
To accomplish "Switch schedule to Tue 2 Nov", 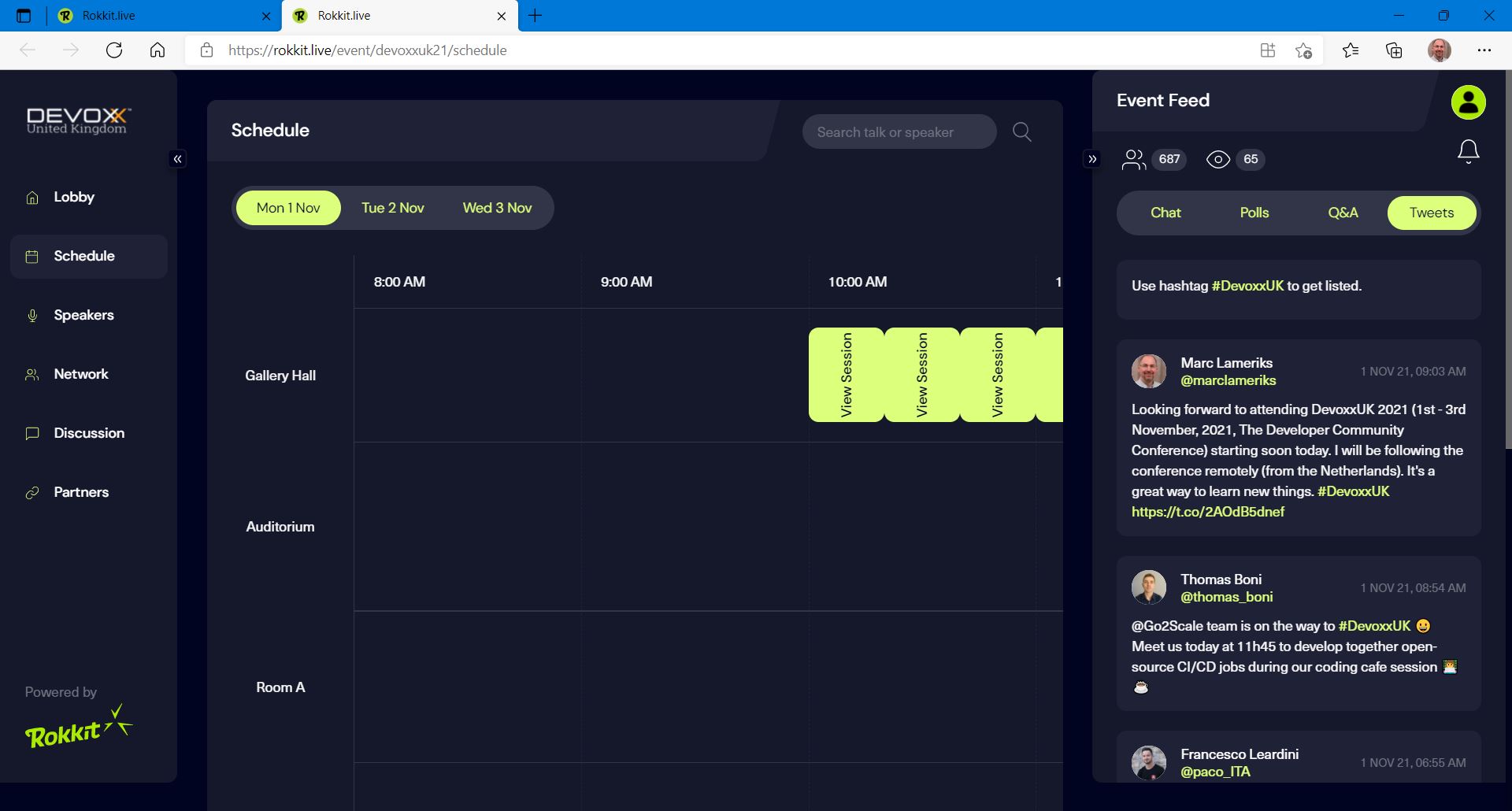I will 392,208.
